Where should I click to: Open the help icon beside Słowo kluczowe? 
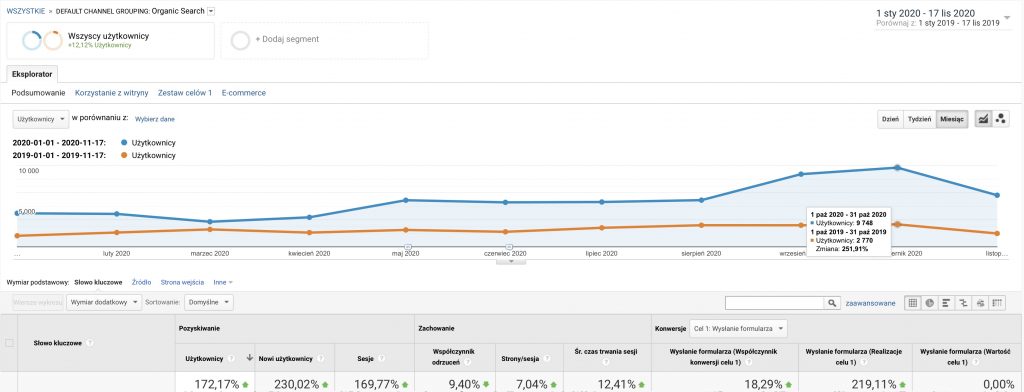pyautogui.click(x=89, y=342)
